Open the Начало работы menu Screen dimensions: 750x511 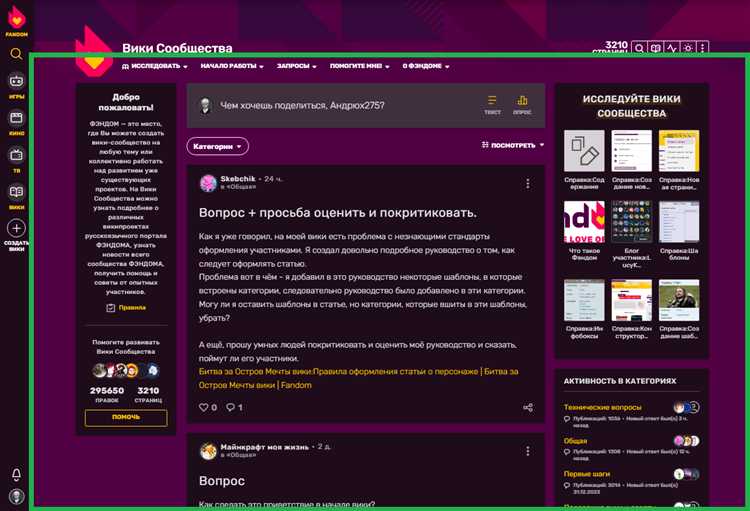tap(231, 67)
